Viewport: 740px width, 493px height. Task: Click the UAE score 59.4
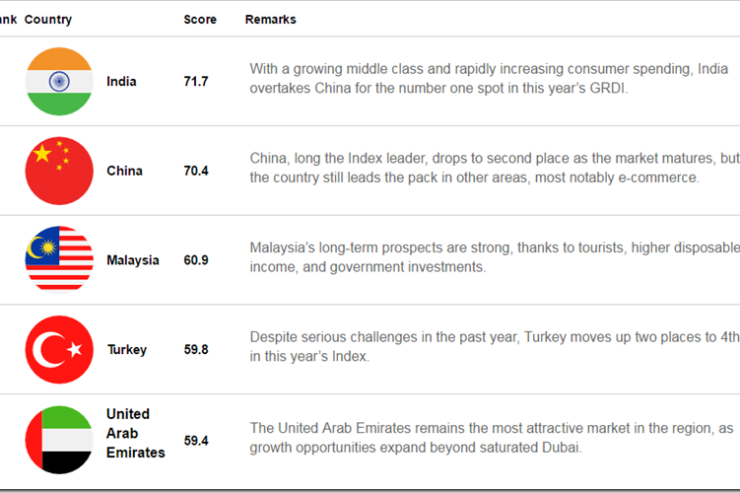click(196, 441)
